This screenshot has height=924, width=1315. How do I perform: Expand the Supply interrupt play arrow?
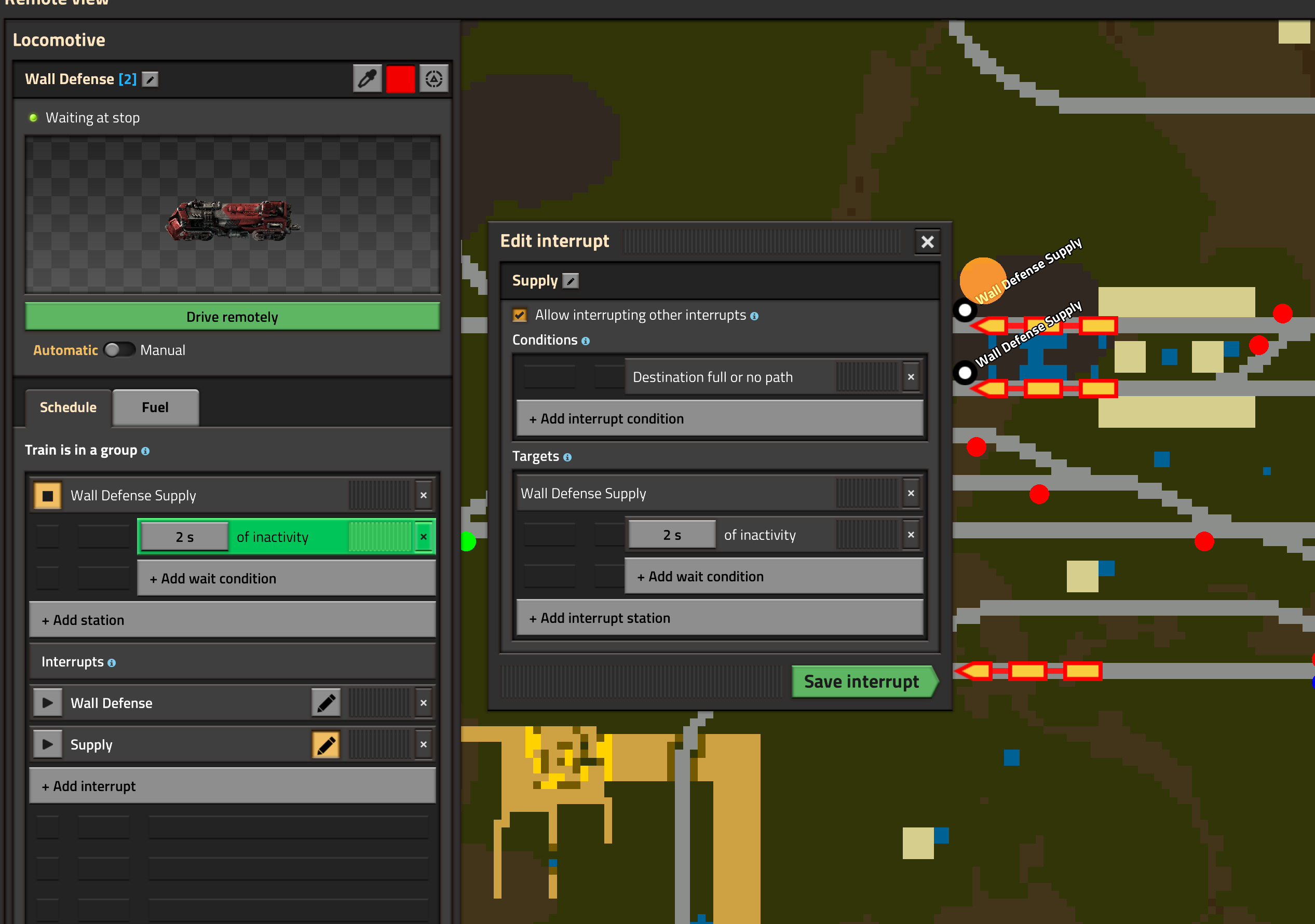48,745
